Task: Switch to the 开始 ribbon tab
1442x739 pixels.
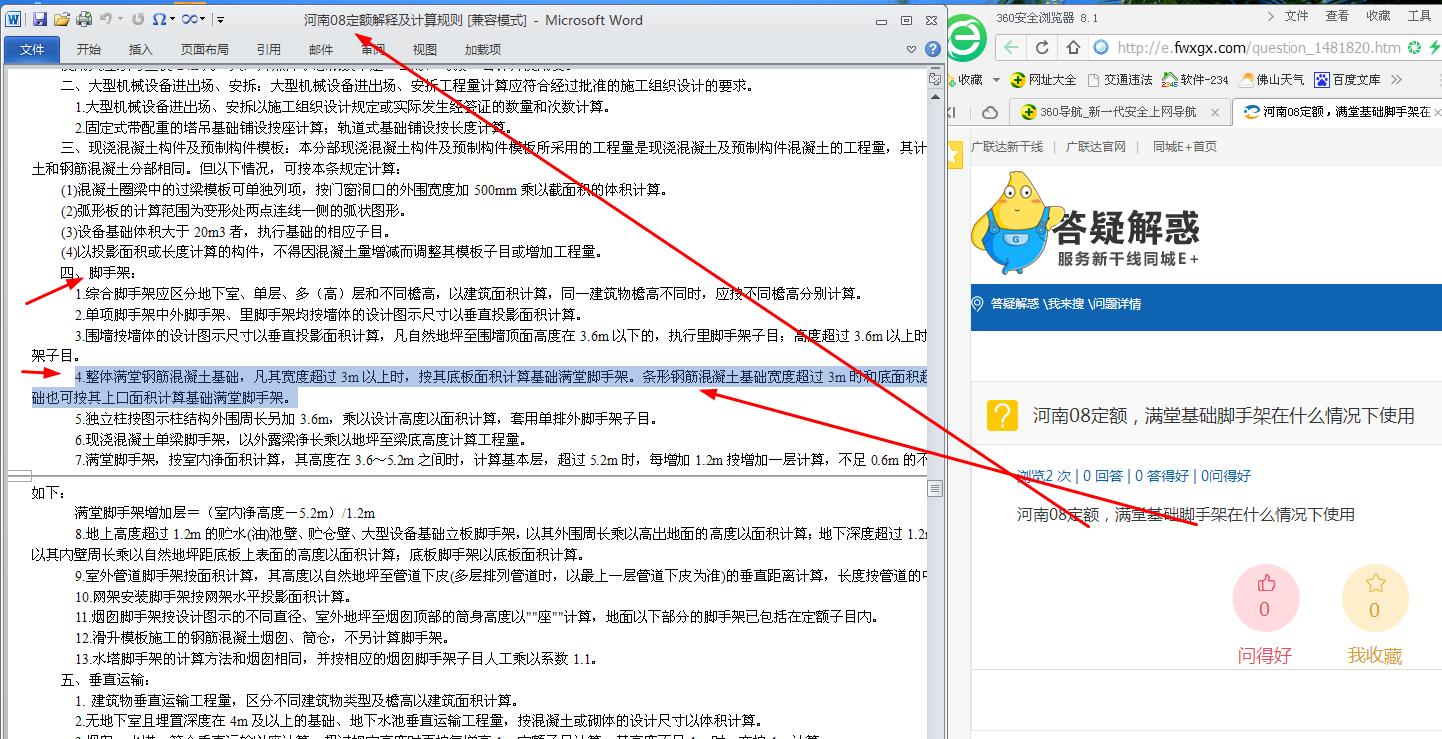Action: pyautogui.click(x=89, y=49)
